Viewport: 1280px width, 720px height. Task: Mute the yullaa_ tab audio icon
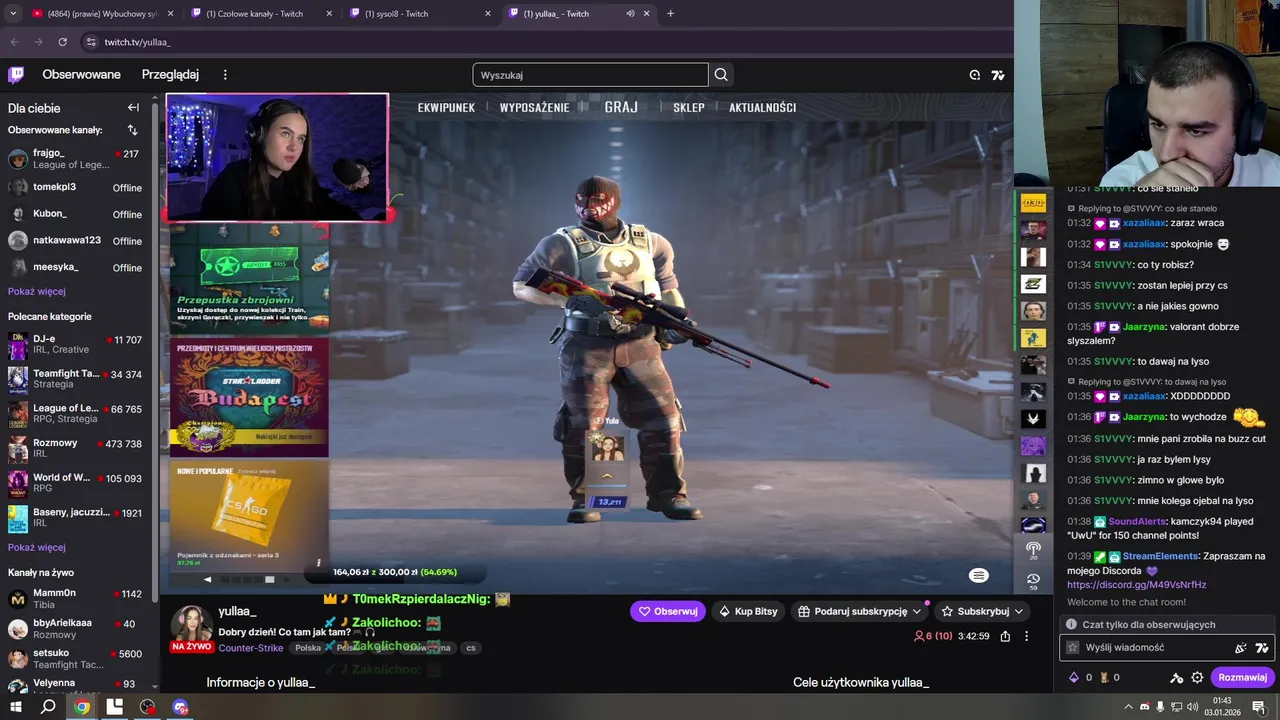pyautogui.click(x=630, y=14)
